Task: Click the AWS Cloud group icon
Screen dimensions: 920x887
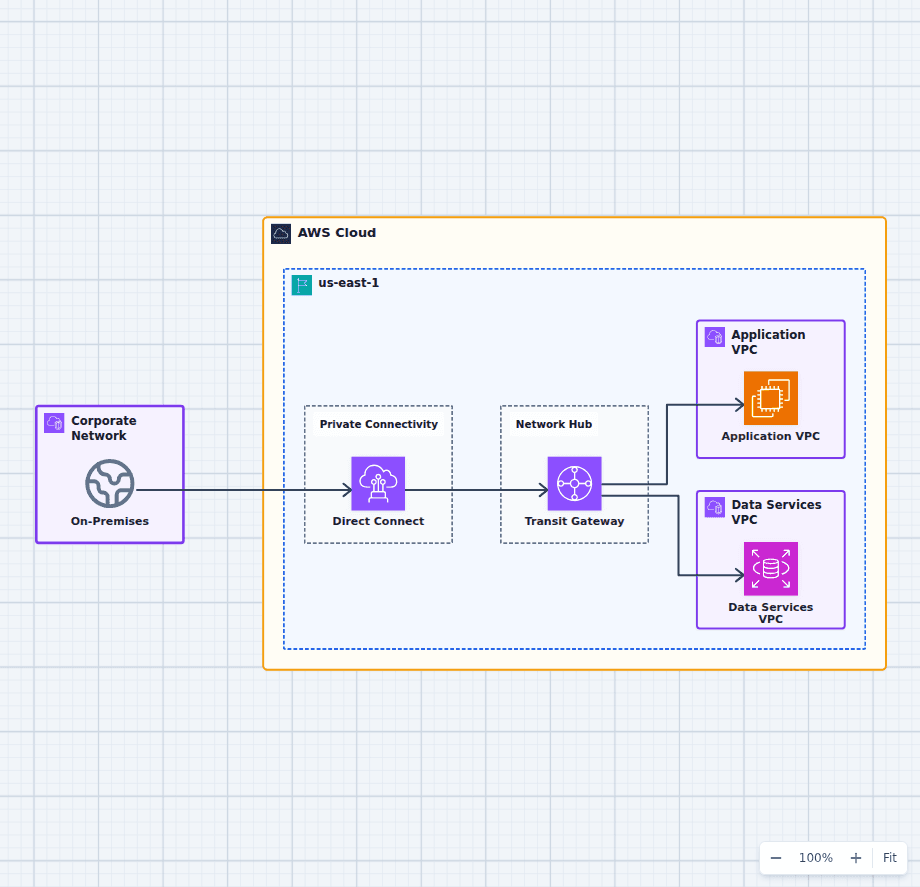Action: 281,233
